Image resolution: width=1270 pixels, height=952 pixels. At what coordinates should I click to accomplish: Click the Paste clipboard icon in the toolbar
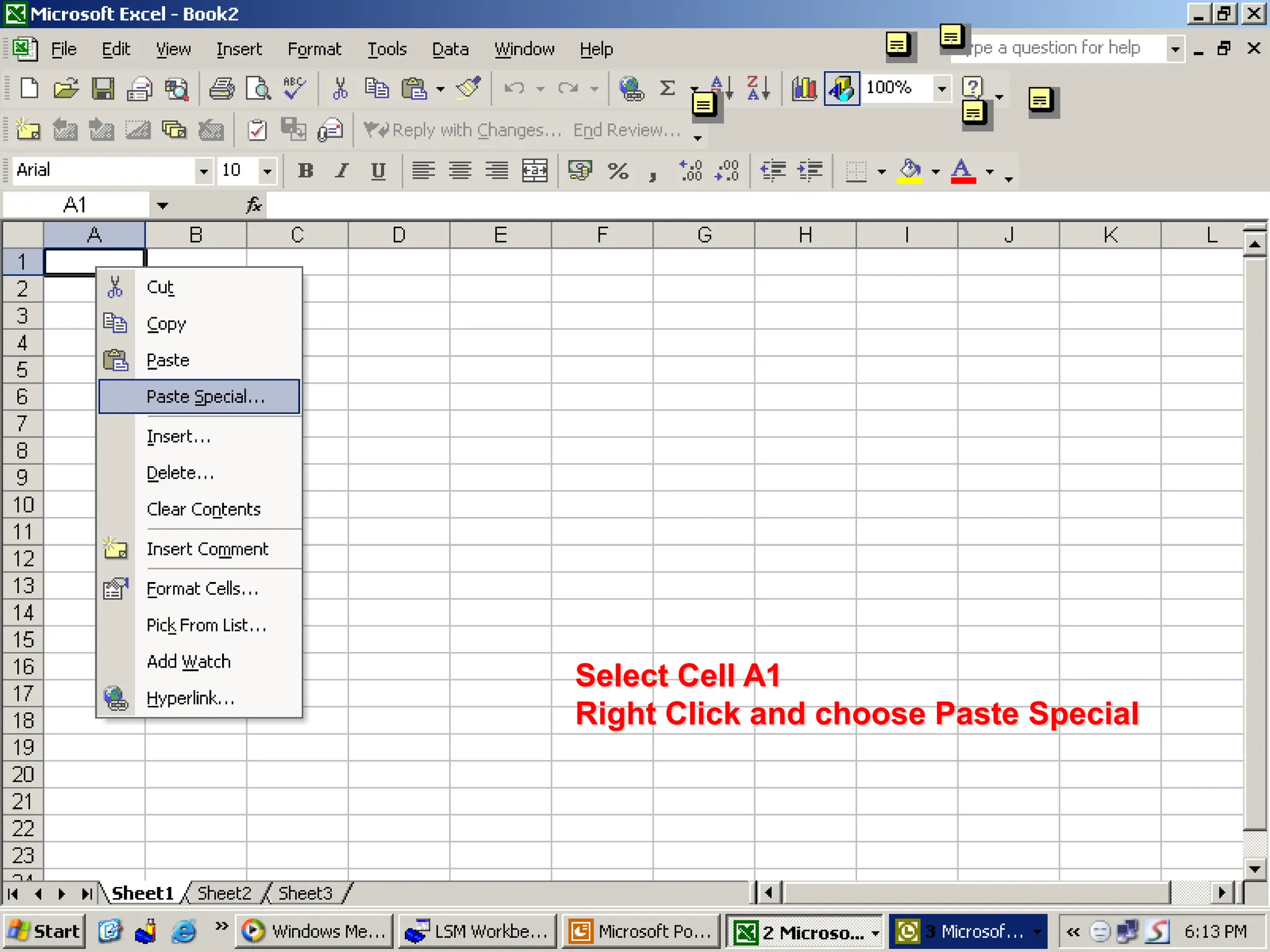(x=414, y=89)
